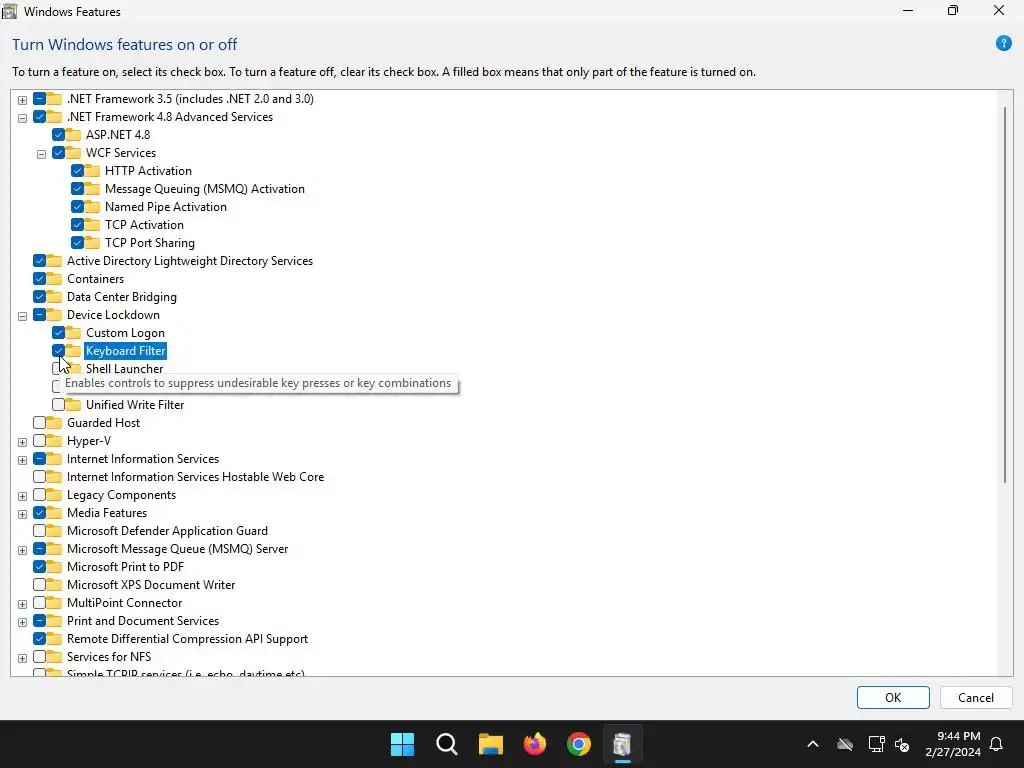
Task: Open the taskbar clock and date
Action: click(952, 744)
